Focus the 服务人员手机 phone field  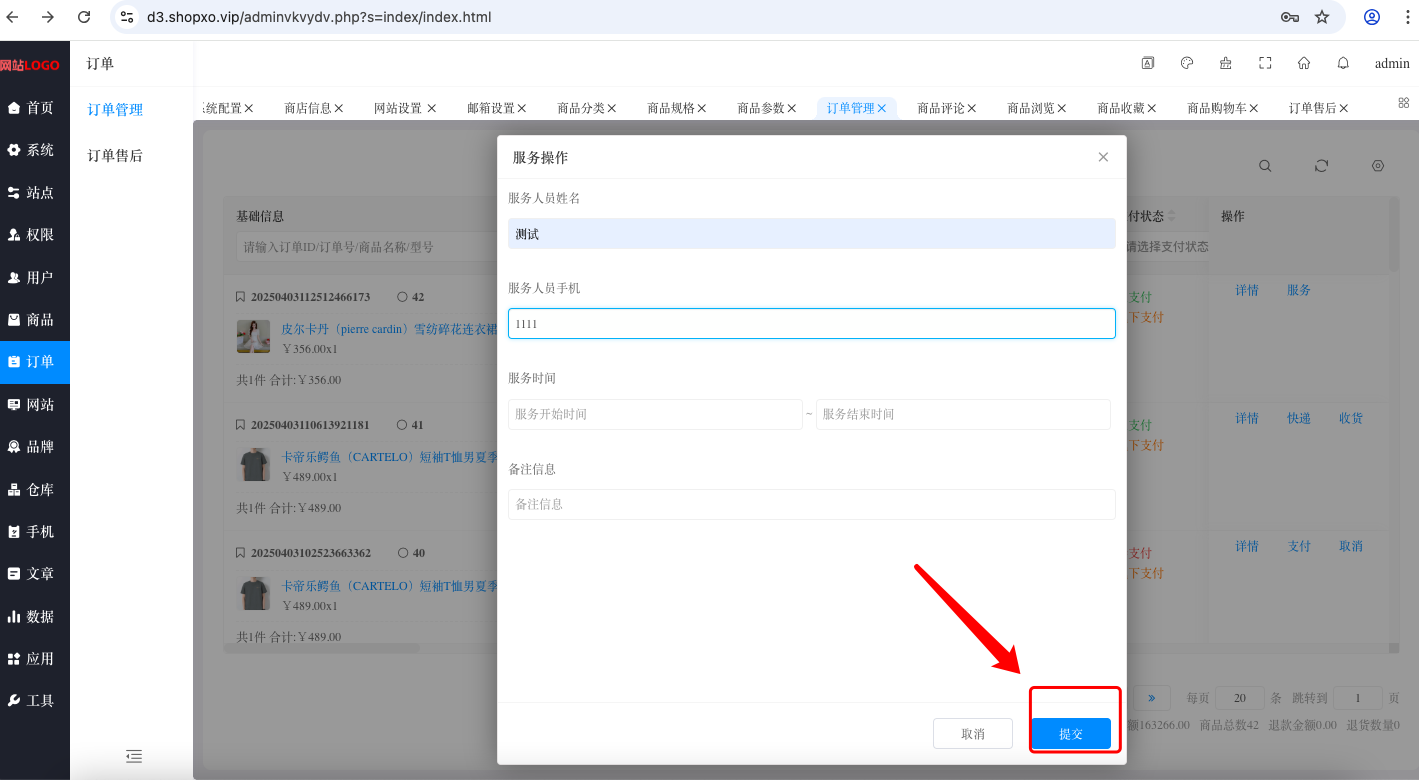pos(812,324)
